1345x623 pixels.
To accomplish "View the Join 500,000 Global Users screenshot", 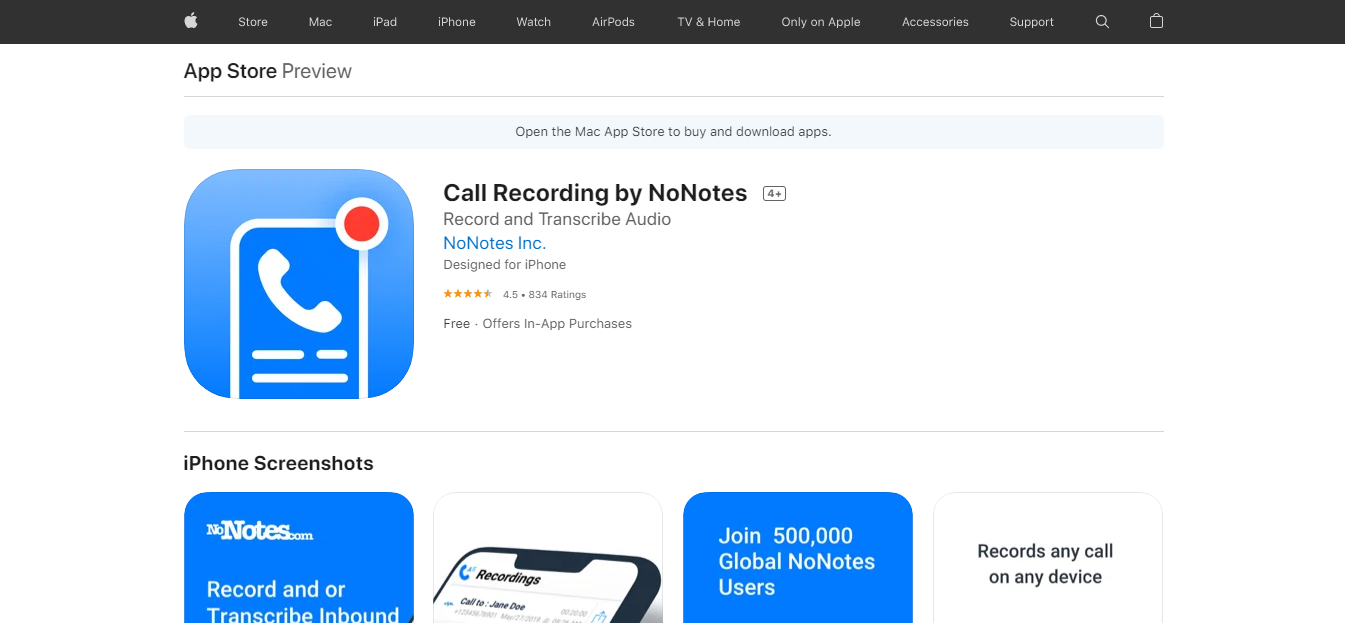I will click(x=798, y=558).
